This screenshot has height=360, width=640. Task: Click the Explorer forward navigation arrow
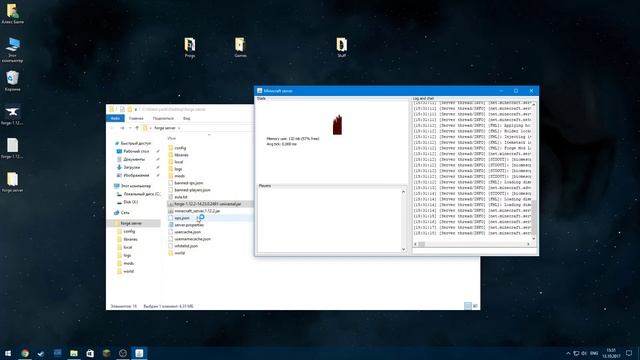tap(122, 128)
